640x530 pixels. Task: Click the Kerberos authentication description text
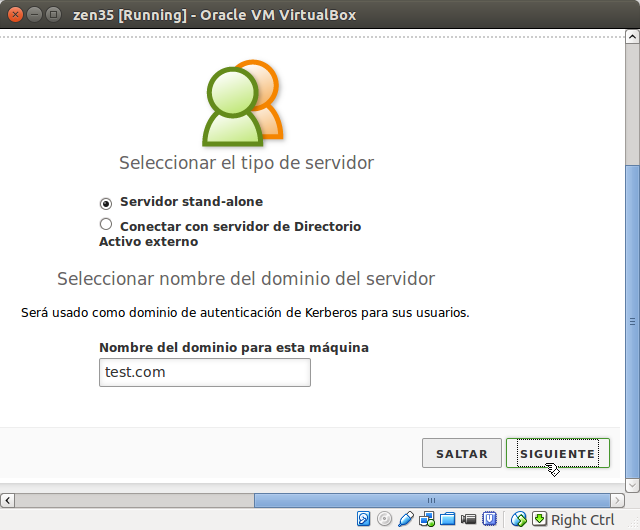click(245, 313)
